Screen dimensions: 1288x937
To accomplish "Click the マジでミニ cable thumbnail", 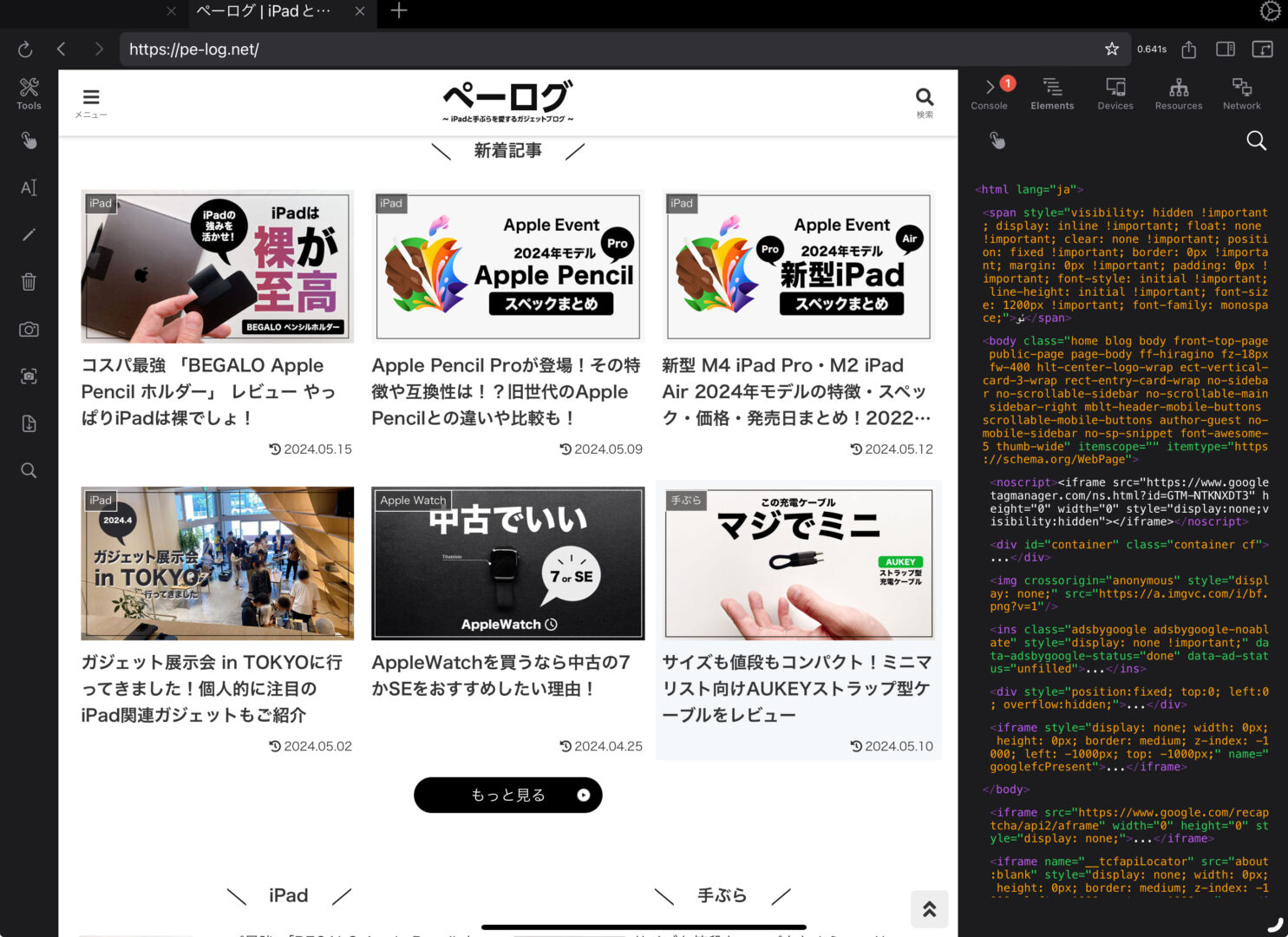I will point(798,564).
